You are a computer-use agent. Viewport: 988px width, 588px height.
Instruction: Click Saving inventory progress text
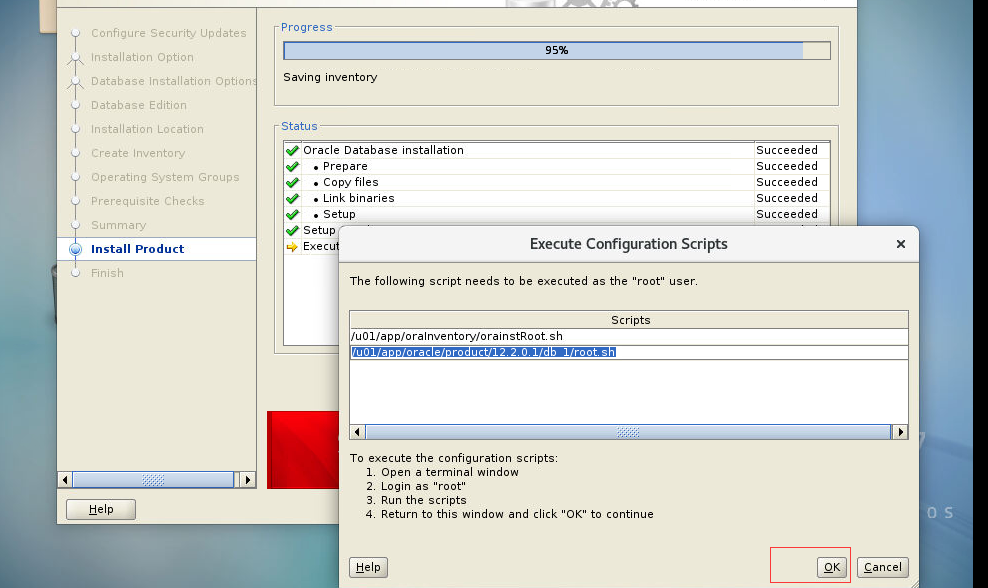[x=330, y=78]
